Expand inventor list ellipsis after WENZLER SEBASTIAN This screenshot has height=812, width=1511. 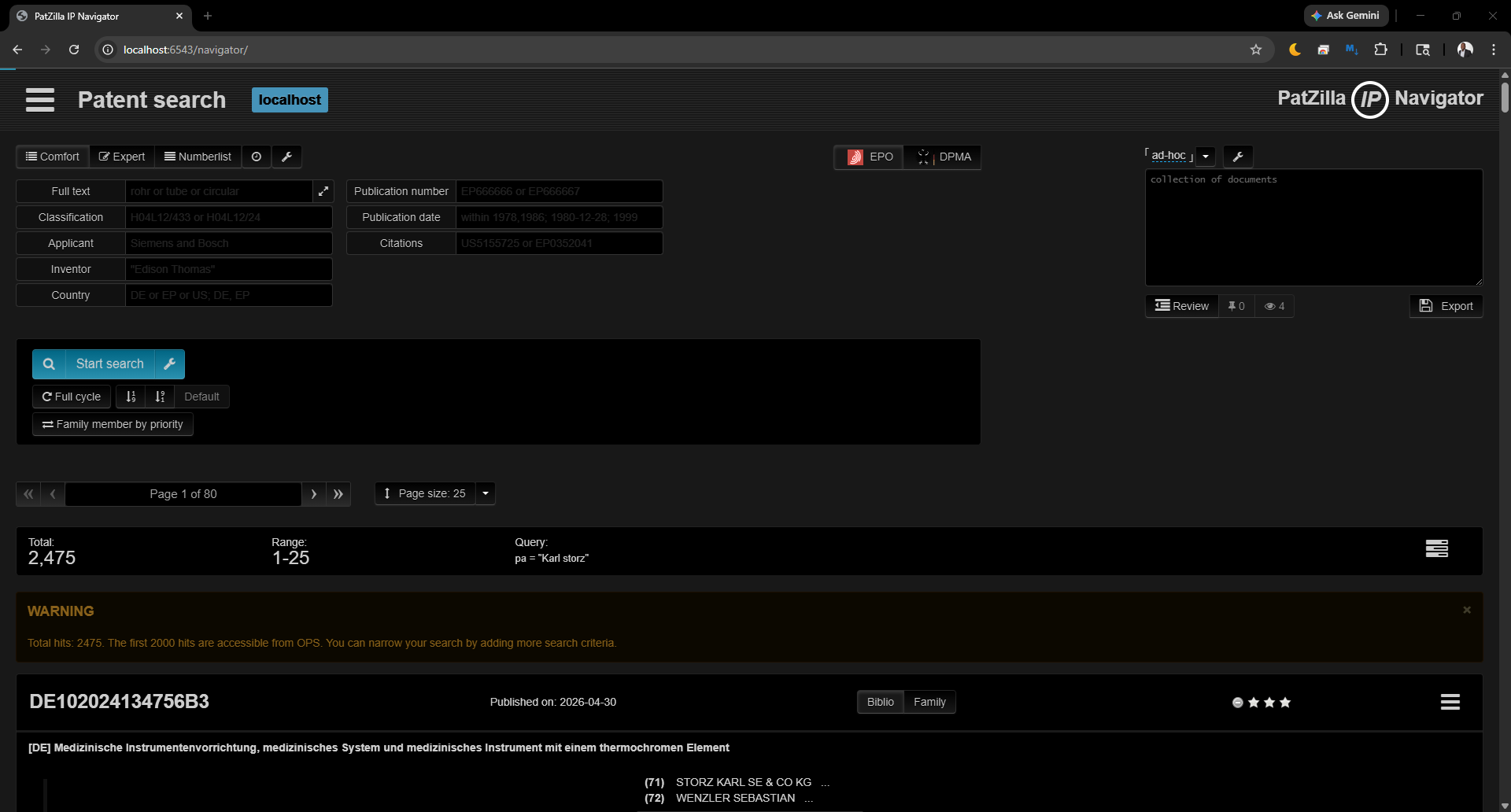pyautogui.click(x=808, y=799)
